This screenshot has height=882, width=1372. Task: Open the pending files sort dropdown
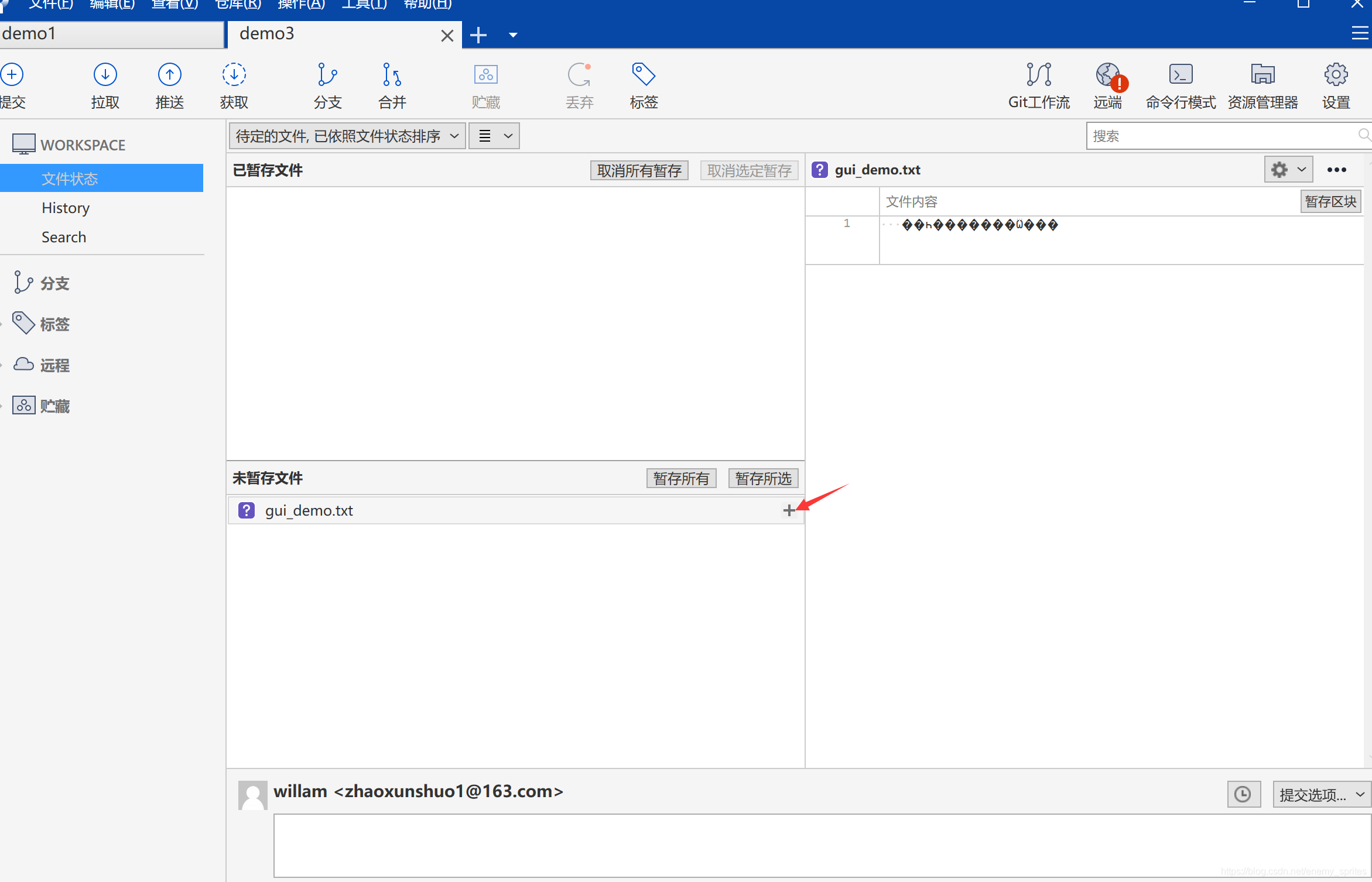[x=347, y=136]
